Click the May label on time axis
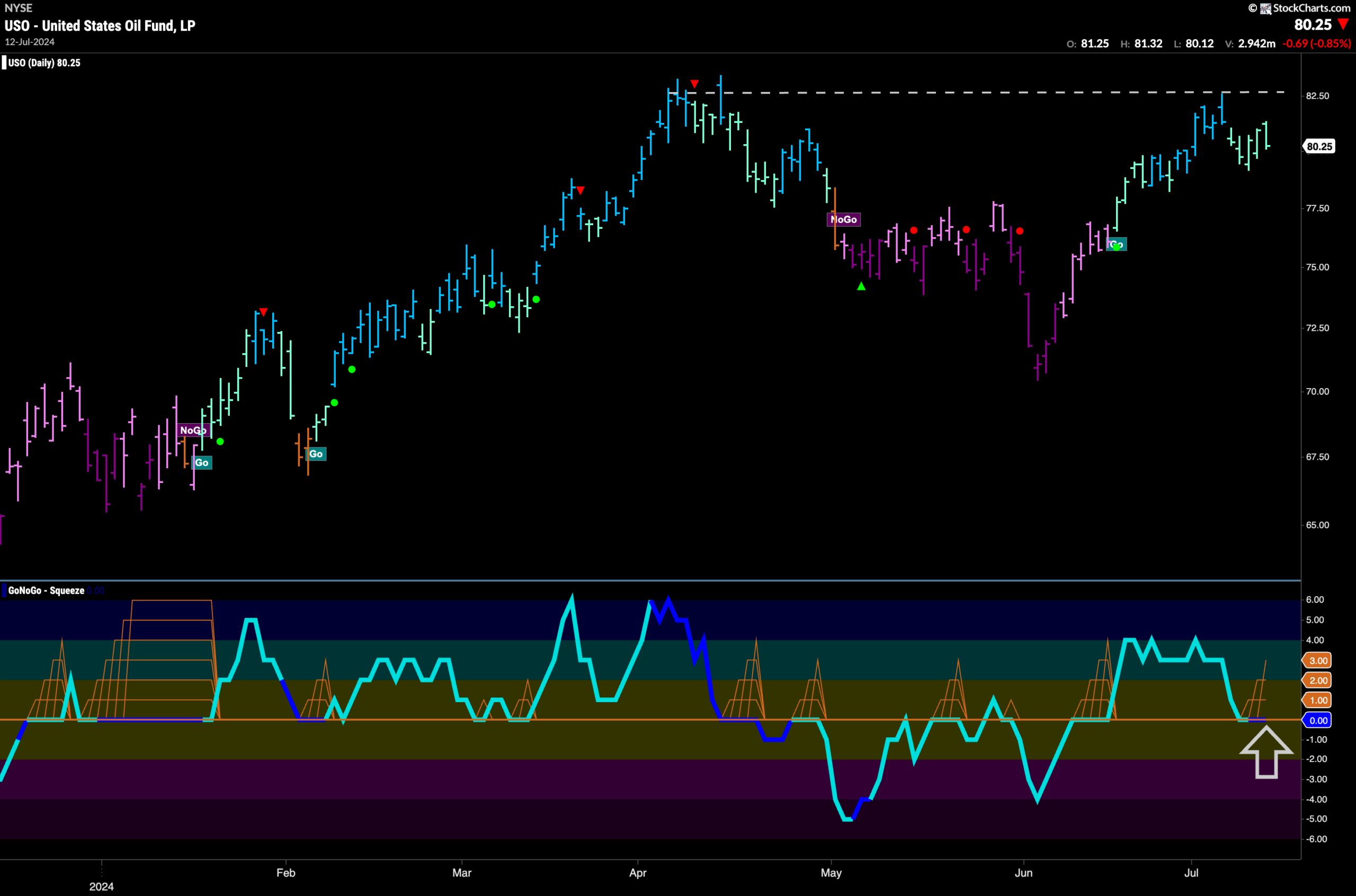The width and height of the screenshot is (1356, 896). 831,873
